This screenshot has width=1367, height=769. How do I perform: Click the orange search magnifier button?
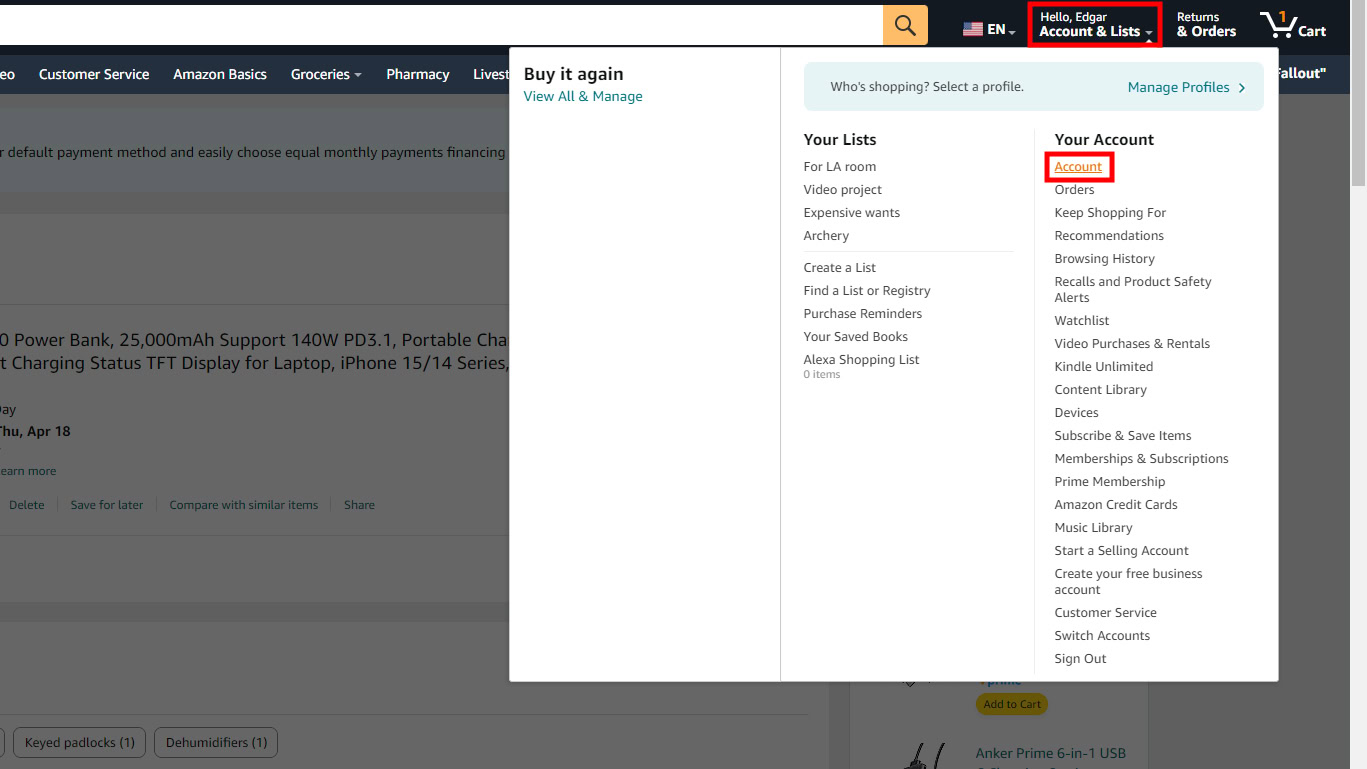[905, 26]
